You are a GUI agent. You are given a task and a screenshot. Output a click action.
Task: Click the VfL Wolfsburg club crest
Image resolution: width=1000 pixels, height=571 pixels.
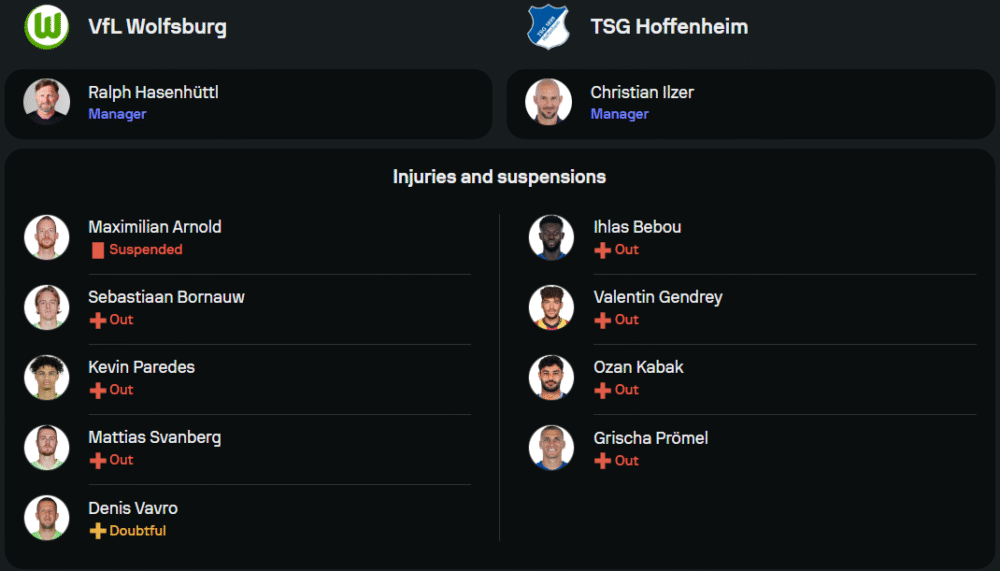coord(46,27)
